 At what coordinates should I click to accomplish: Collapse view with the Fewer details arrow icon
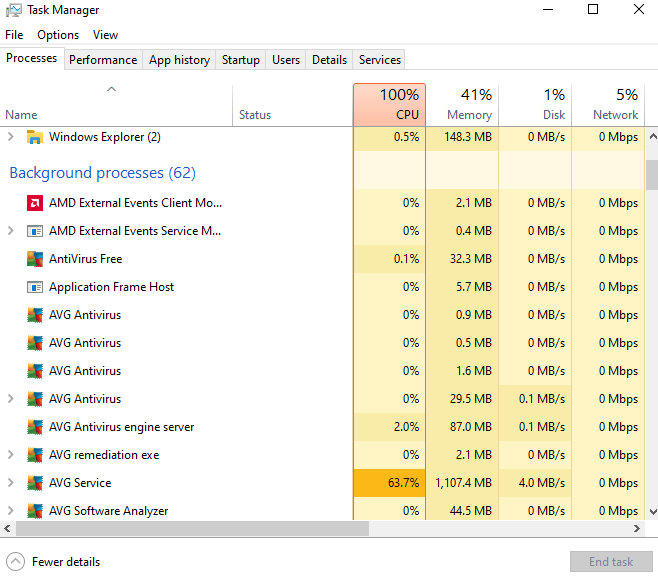(x=16, y=562)
